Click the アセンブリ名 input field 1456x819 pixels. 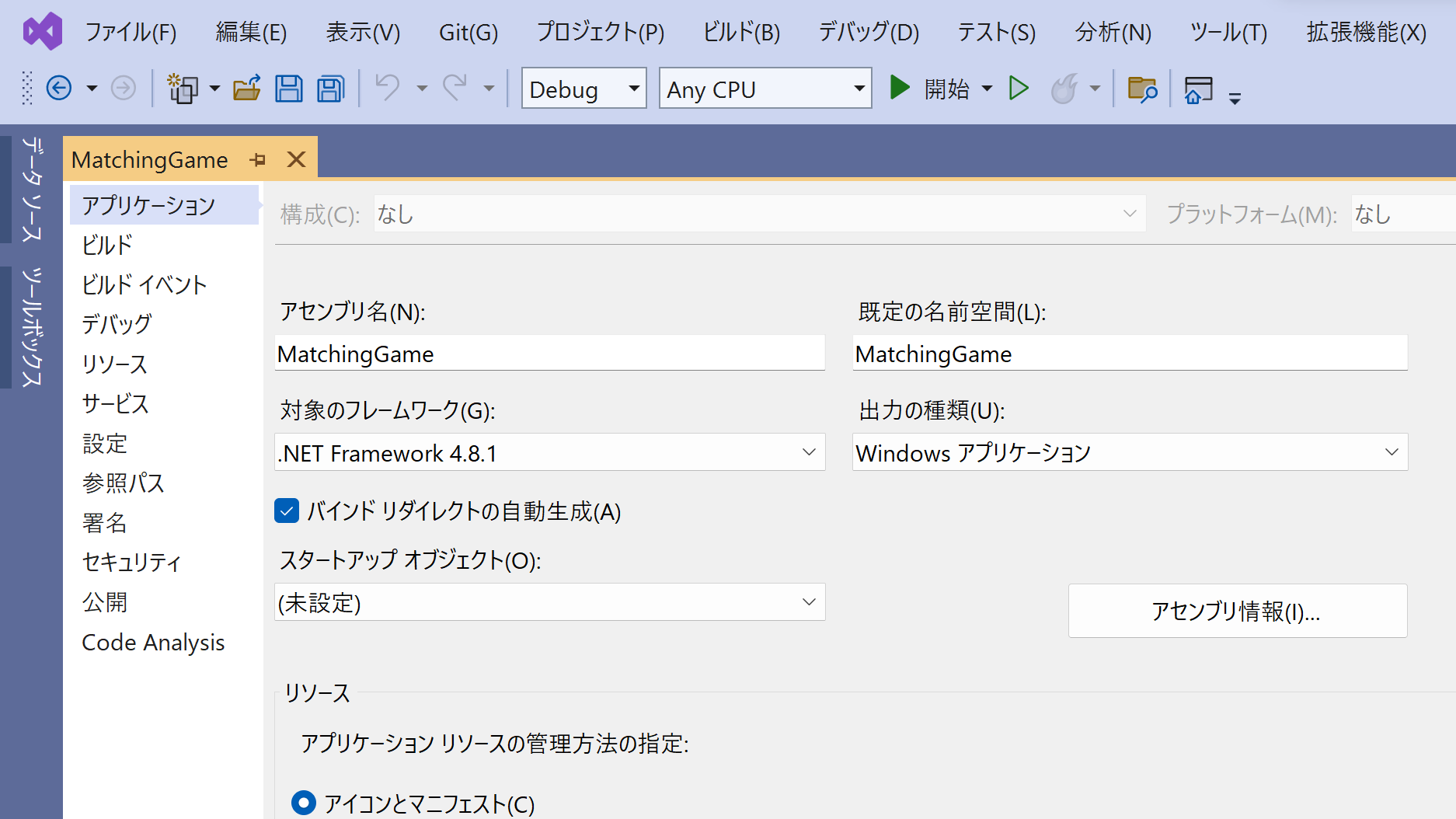[x=550, y=354]
